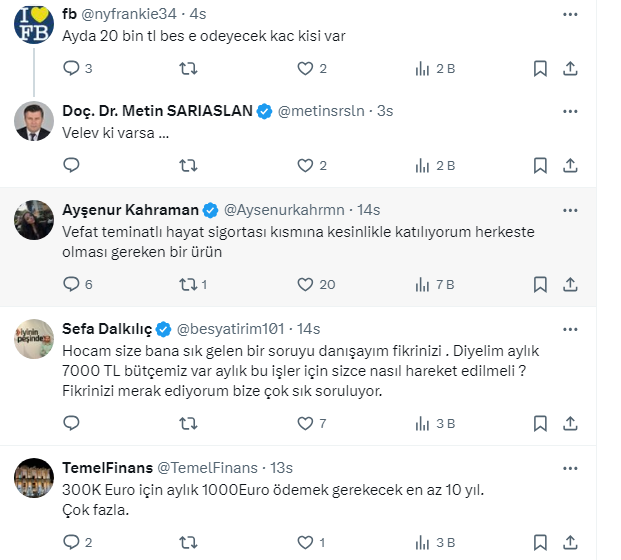Screen dimensions: 621x560
Task: Like the TemelFinans 300K Euro tweet
Action: coord(306,542)
